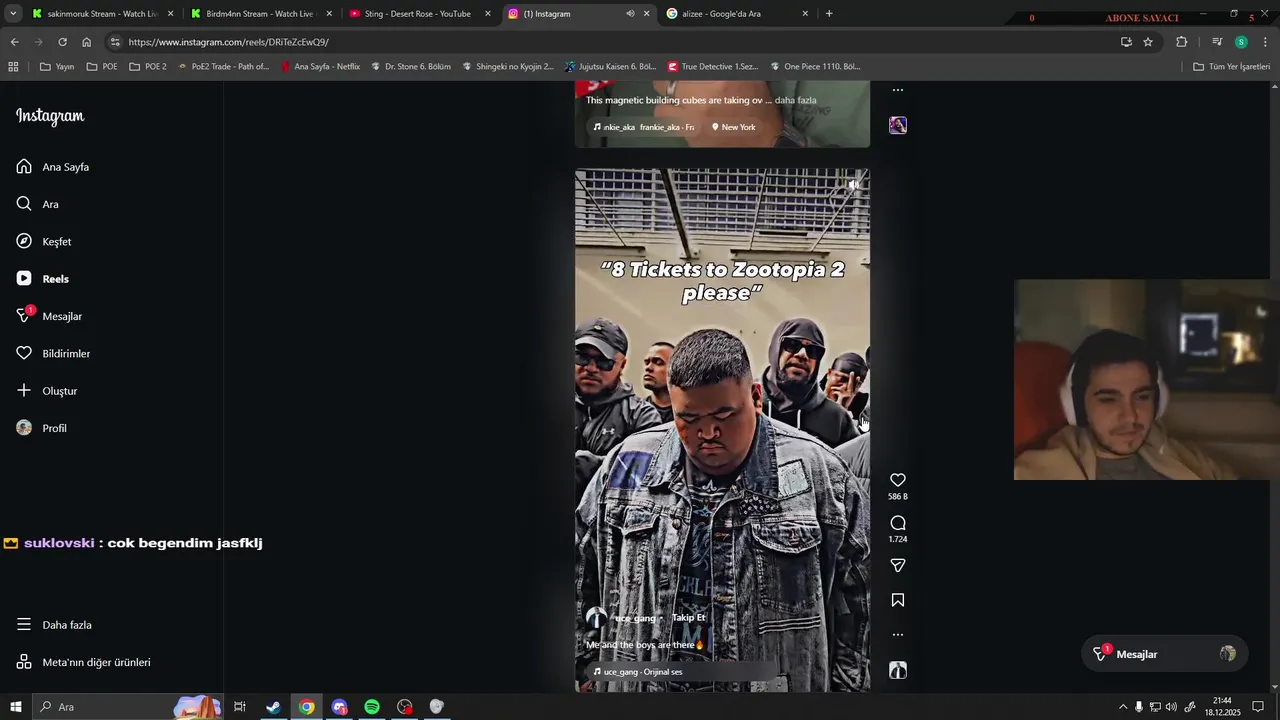Open Task View on the taskbar
The image size is (1280, 720).
click(x=240, y=707)
